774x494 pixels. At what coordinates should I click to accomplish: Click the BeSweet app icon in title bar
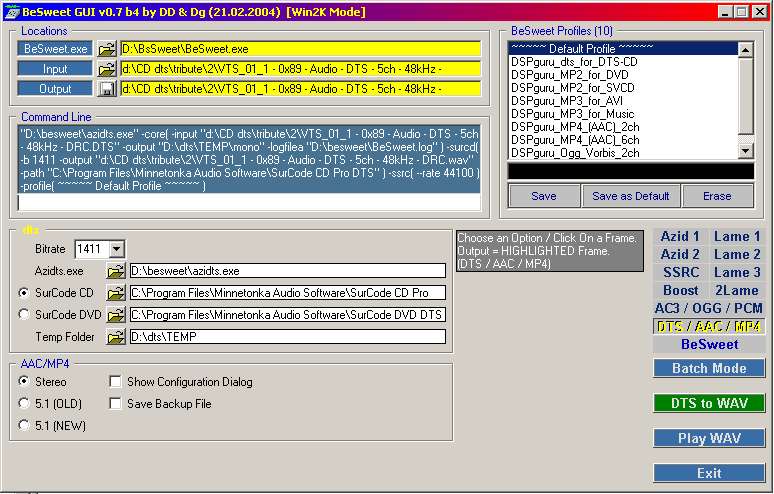pos(11,11)
